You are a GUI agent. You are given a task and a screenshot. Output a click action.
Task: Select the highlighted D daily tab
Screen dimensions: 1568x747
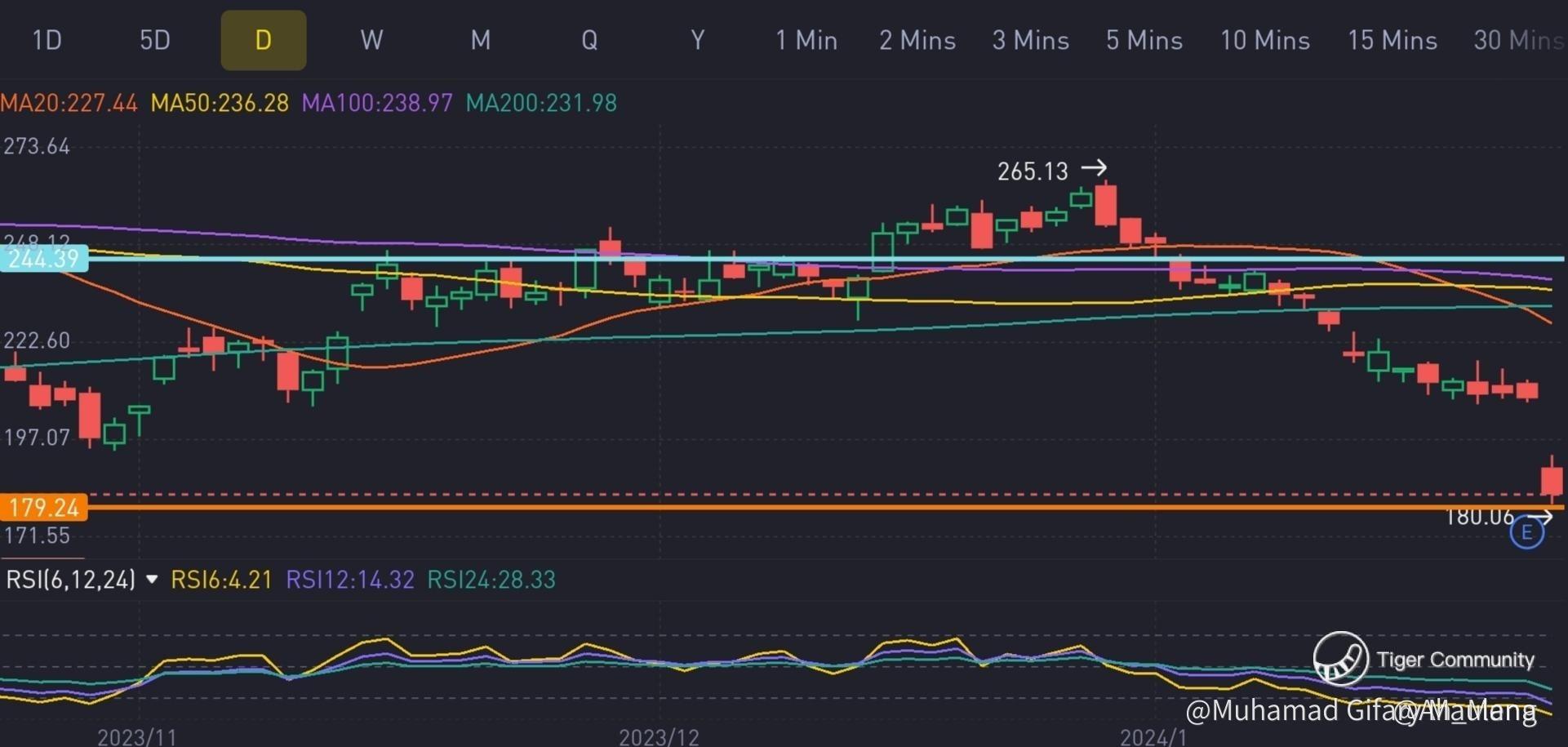263,40
